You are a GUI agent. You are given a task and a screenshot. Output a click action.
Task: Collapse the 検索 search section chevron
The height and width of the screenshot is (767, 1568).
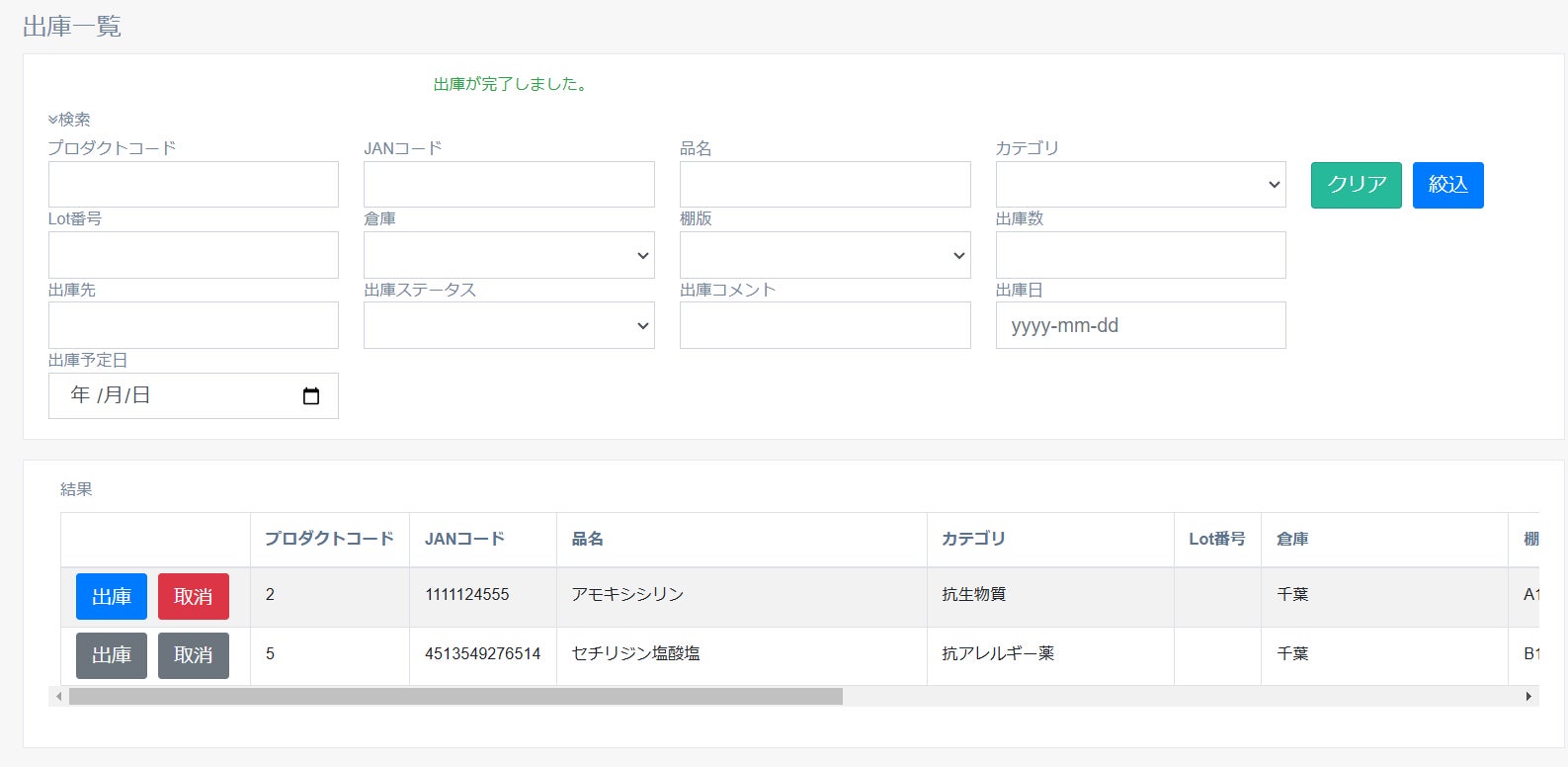point(53,120)
